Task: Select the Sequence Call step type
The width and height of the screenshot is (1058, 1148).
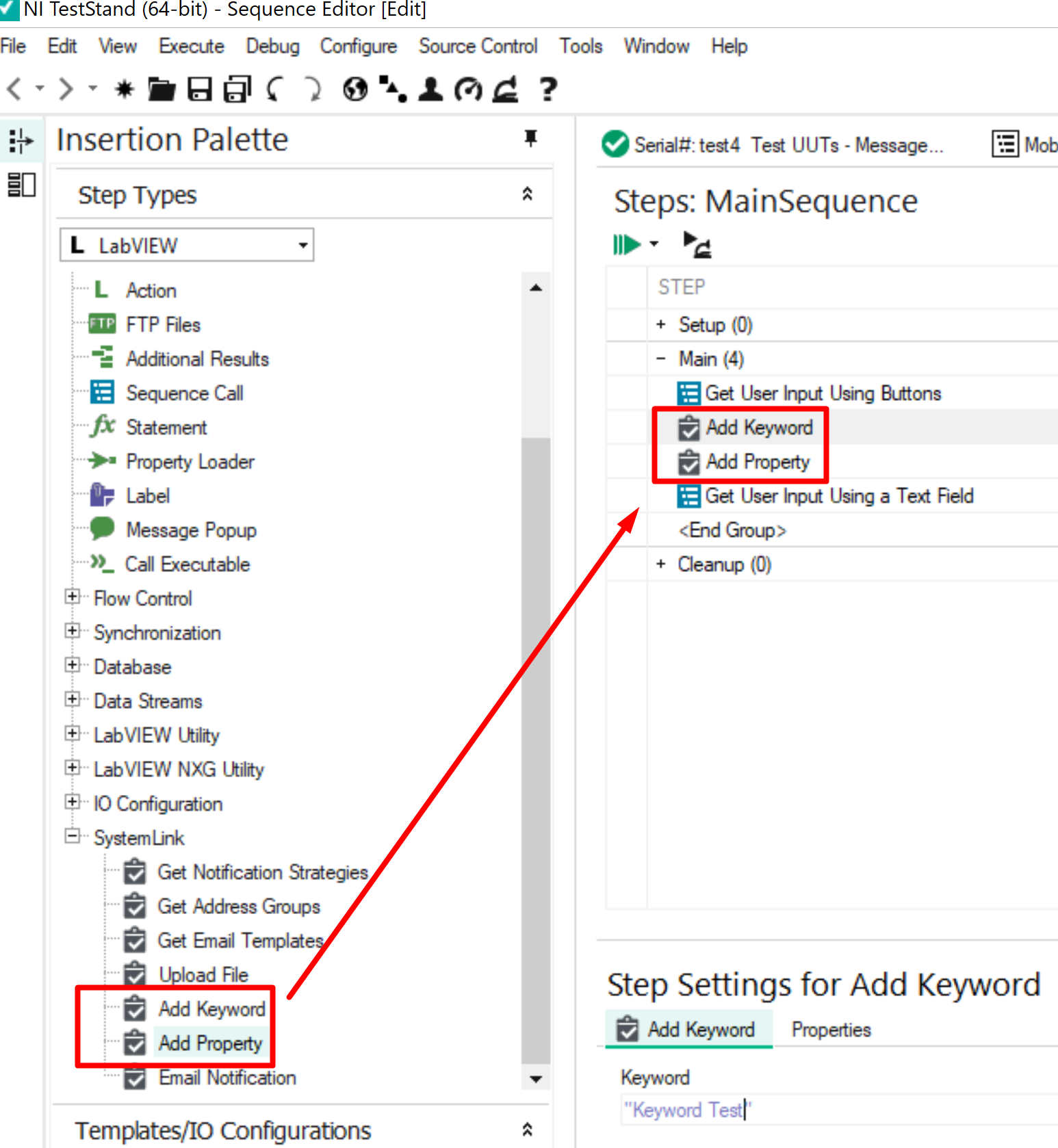Action: 185,393
